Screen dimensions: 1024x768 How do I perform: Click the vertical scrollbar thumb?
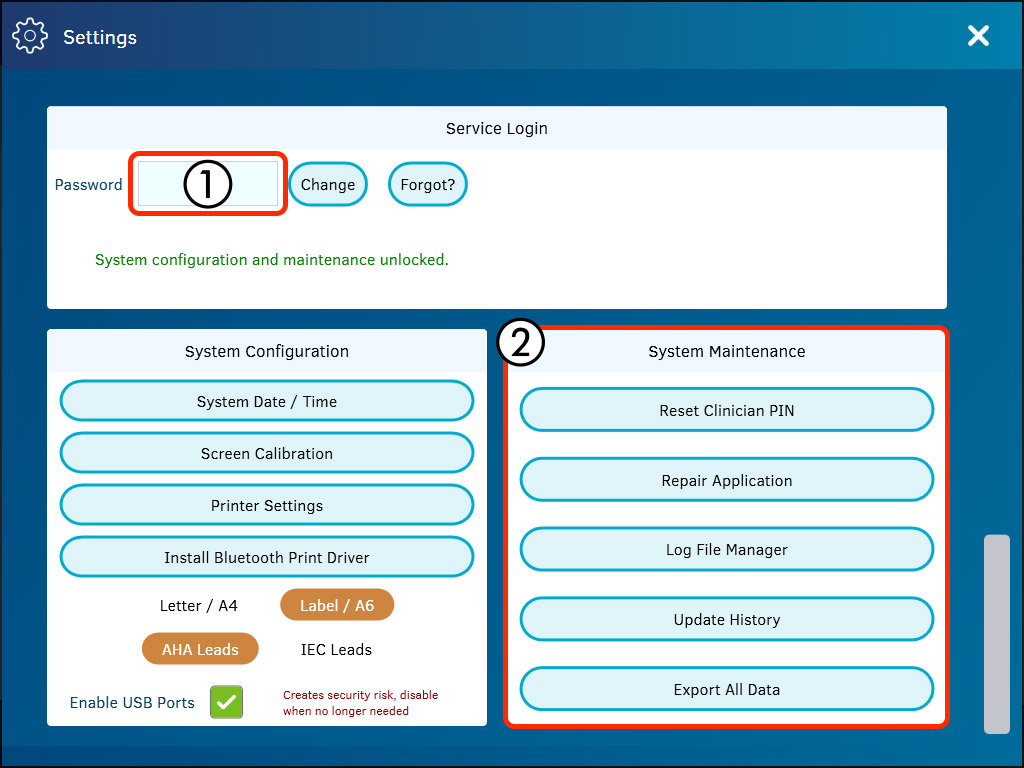pos(996,634)
